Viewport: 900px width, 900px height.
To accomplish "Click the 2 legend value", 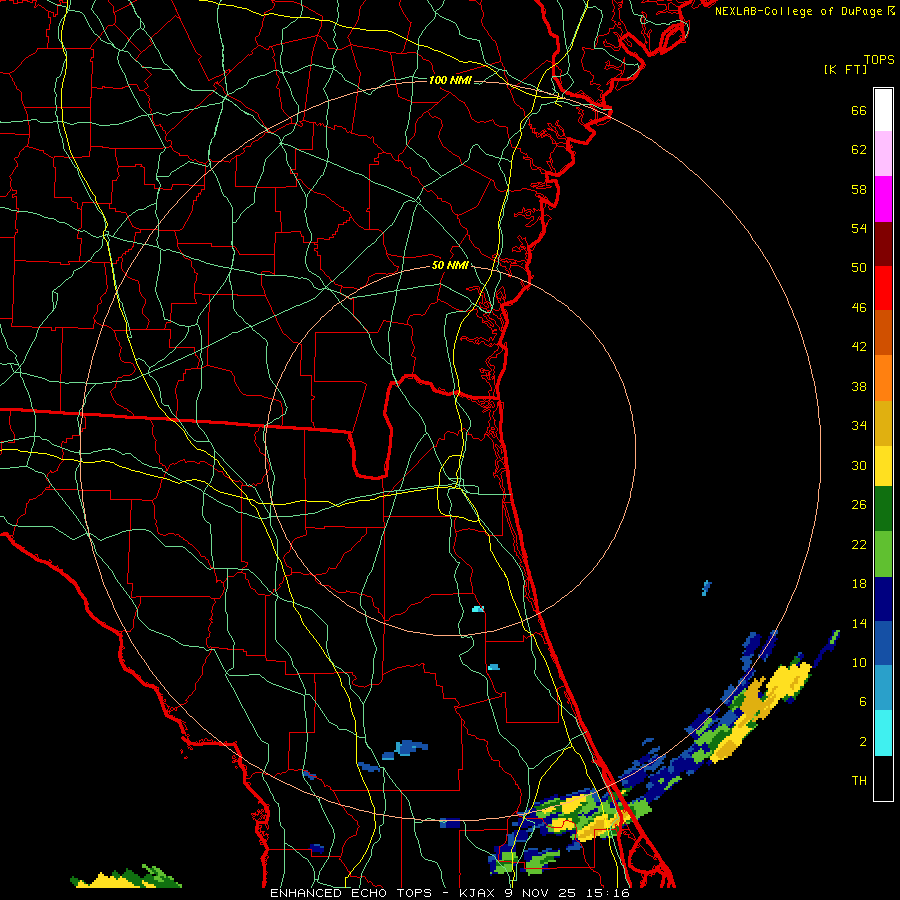I will (x=863, y=742).
